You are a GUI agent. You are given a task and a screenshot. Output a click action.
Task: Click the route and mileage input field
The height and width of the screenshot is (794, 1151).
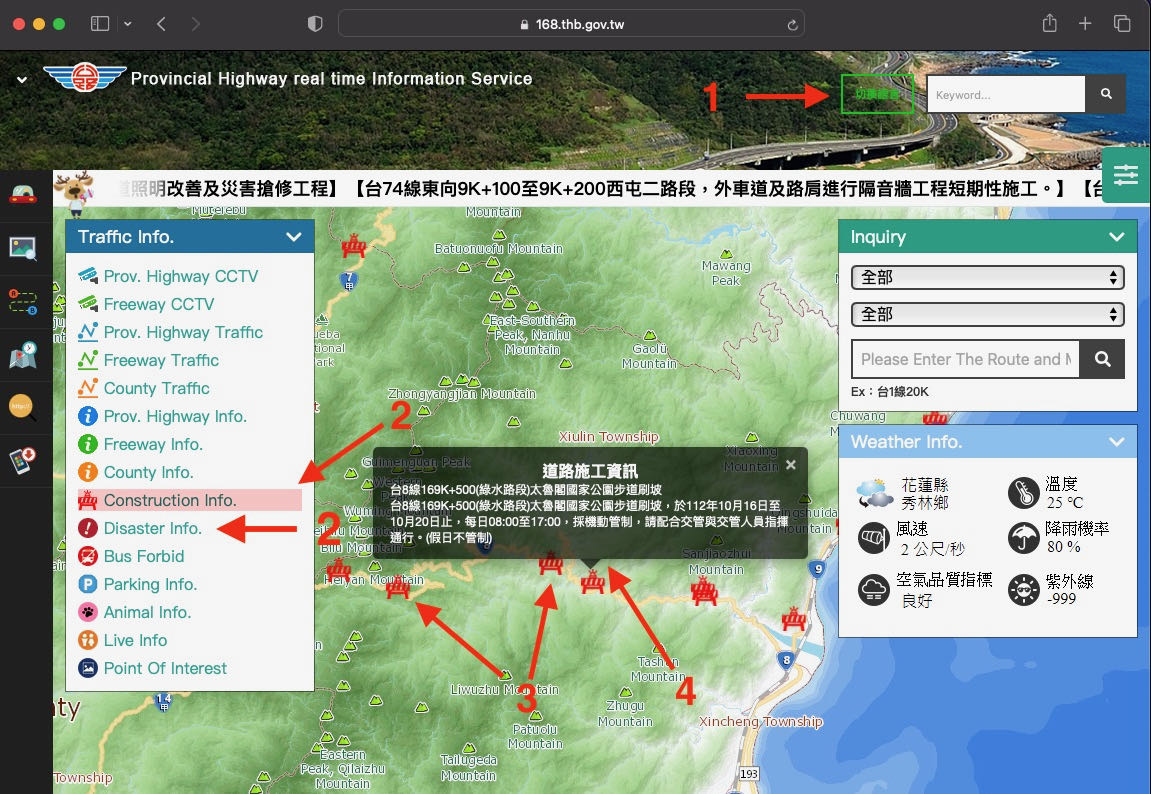[x=965, y=359]
